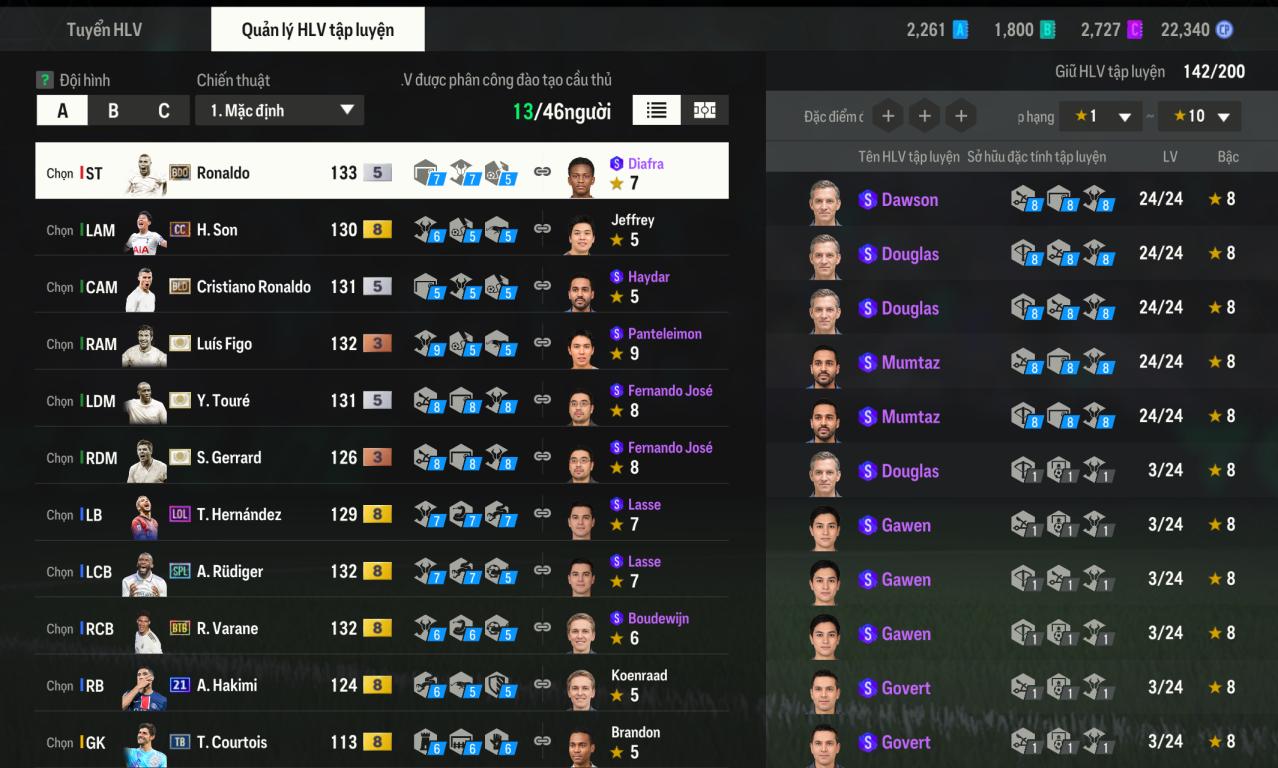Image resolution: width=1278 pixels, height=768 pixels.
Task: Open the Mặc định tactics dropdown
Action: [x=280, y=111]
